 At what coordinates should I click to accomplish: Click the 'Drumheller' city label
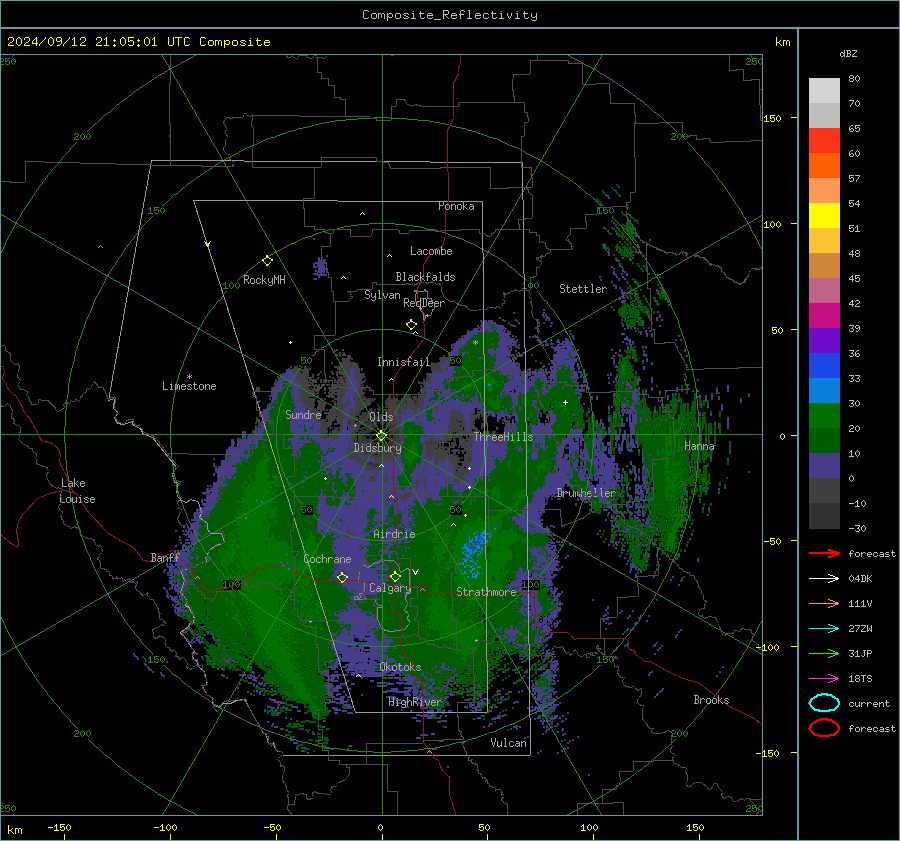(x=585, y=493)
